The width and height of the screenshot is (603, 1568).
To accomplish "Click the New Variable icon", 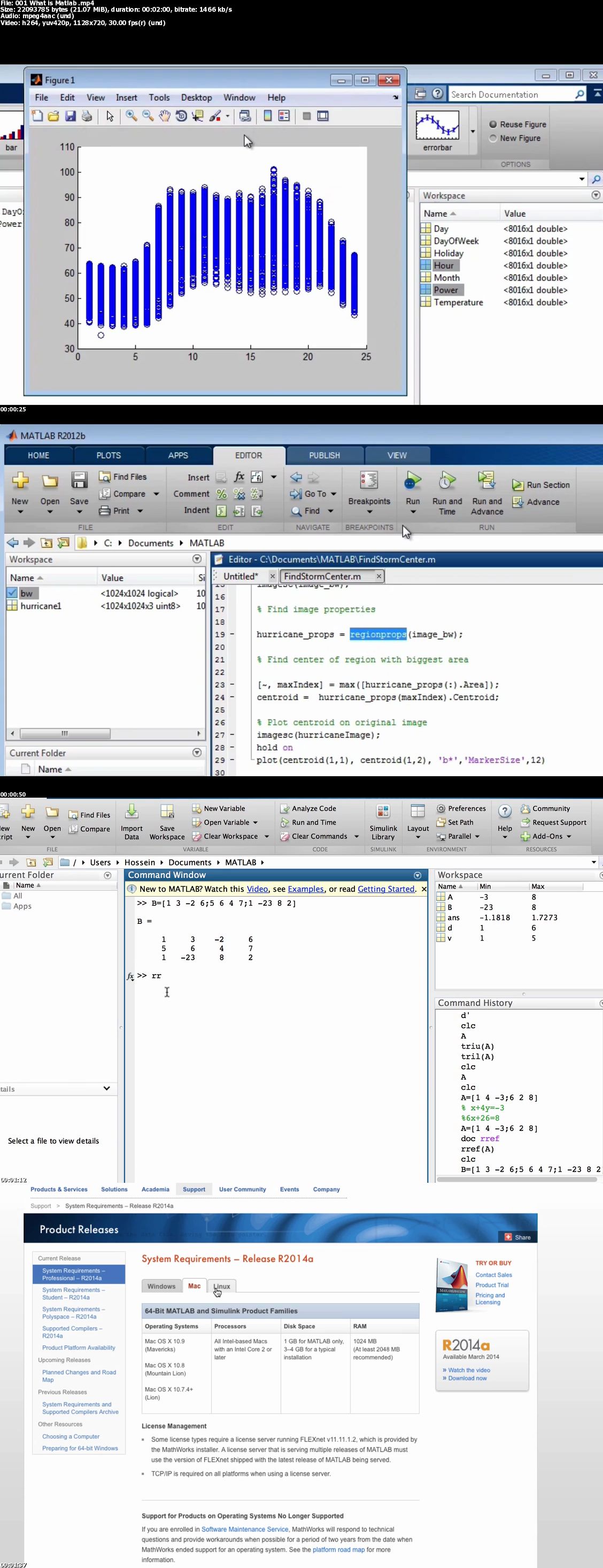I will click(197, 808).
